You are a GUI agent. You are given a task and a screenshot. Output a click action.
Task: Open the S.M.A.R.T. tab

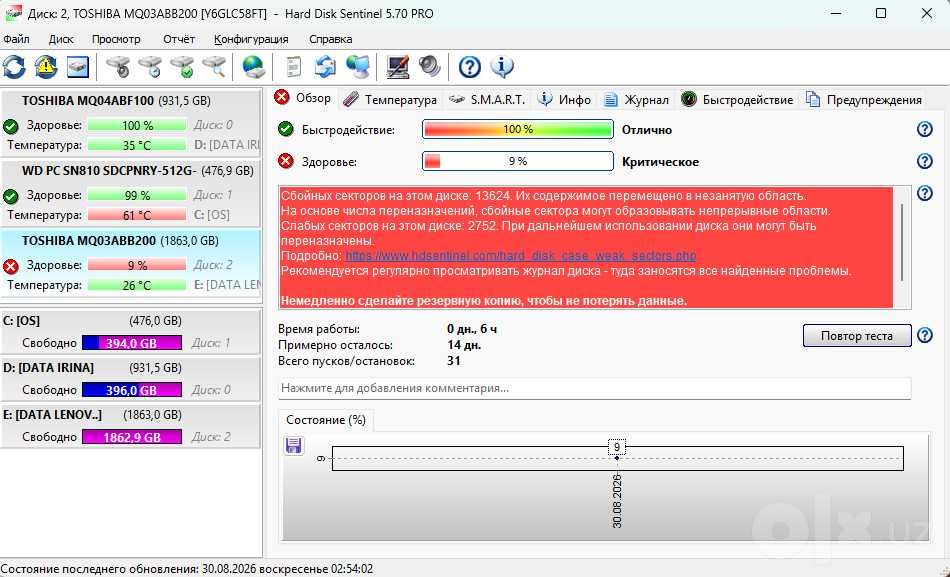coord(487,99)
